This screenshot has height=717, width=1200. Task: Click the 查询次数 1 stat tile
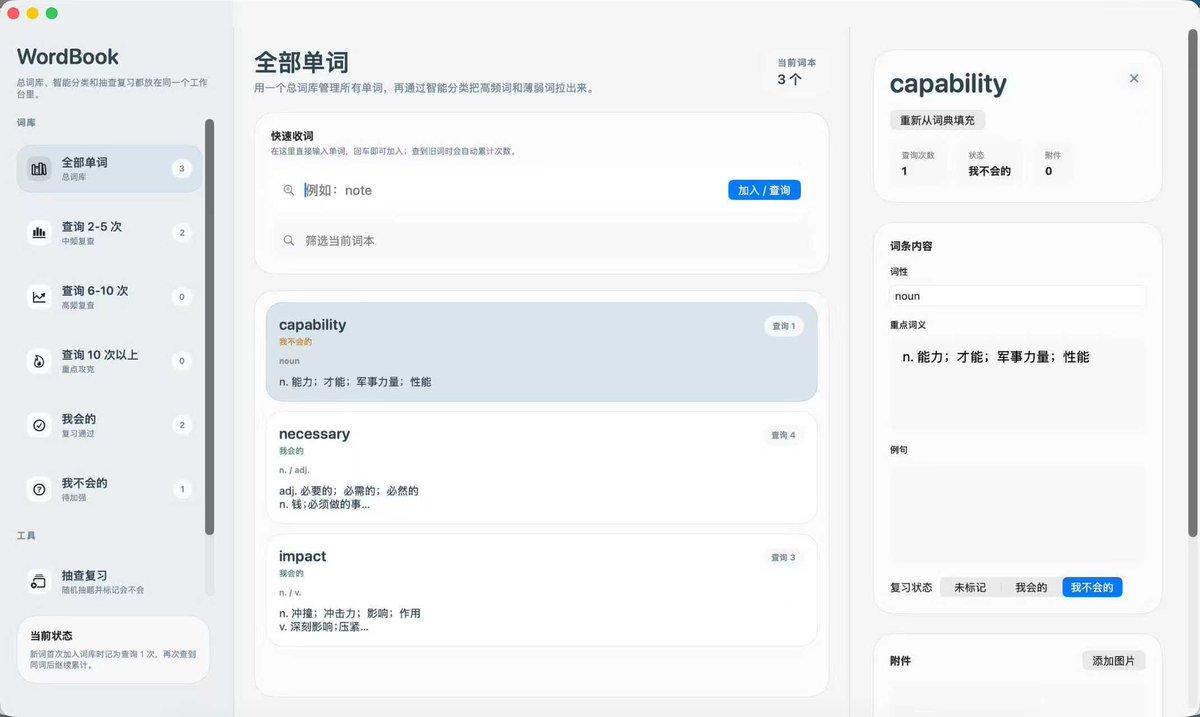pyautogui.click(x=917, y=164)
